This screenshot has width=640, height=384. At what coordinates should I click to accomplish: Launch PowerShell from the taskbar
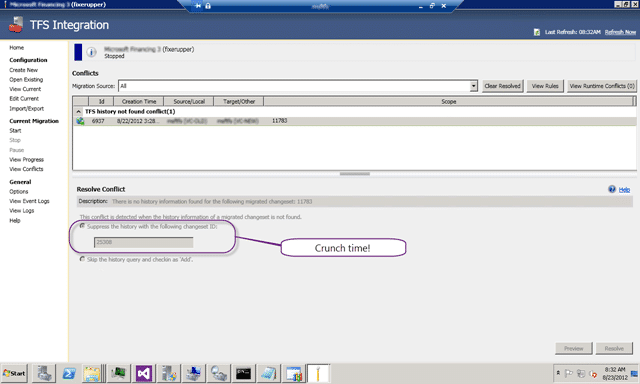[69, 373]
